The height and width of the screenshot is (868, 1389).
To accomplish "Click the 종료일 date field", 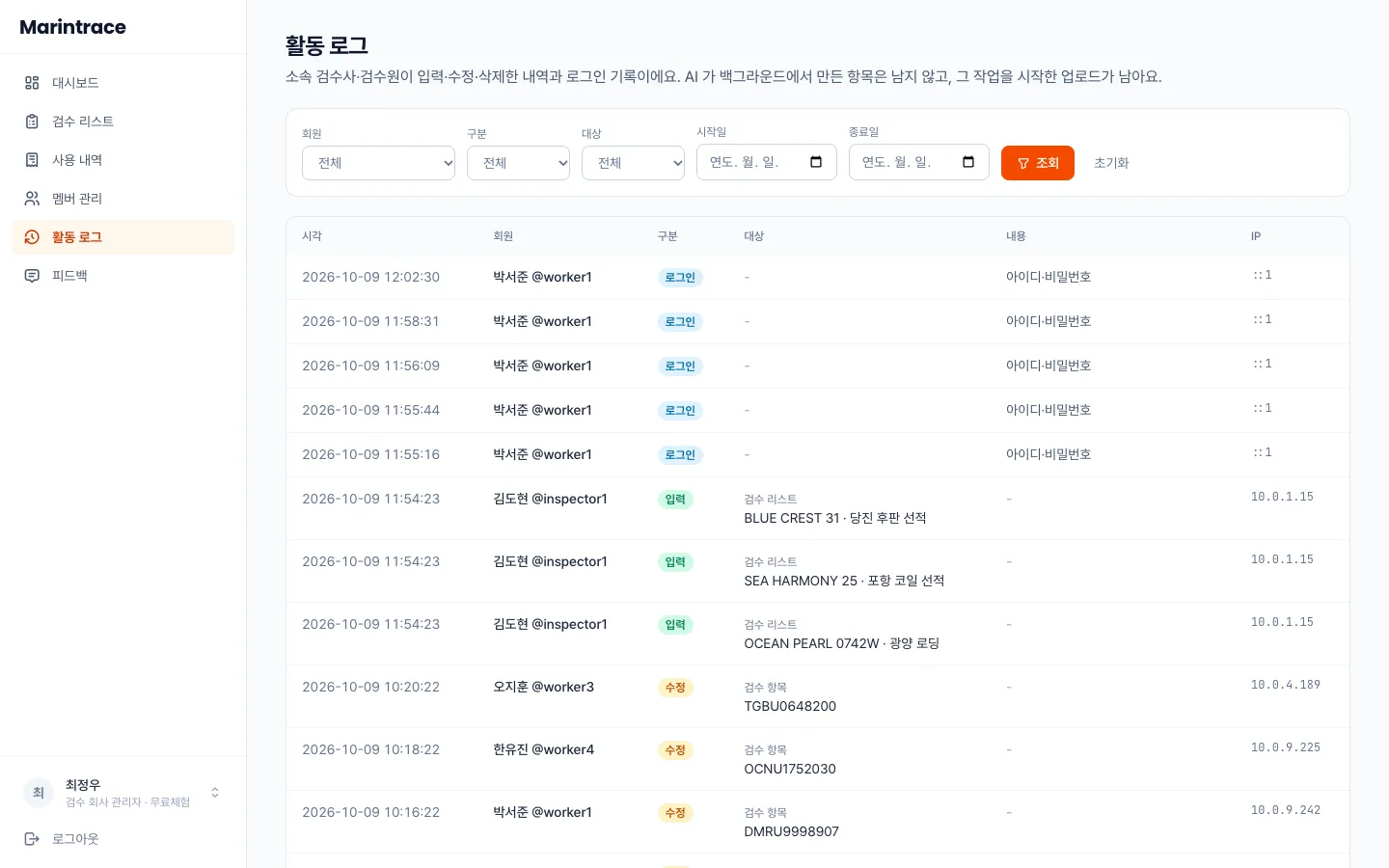I will tap(919, 162).
